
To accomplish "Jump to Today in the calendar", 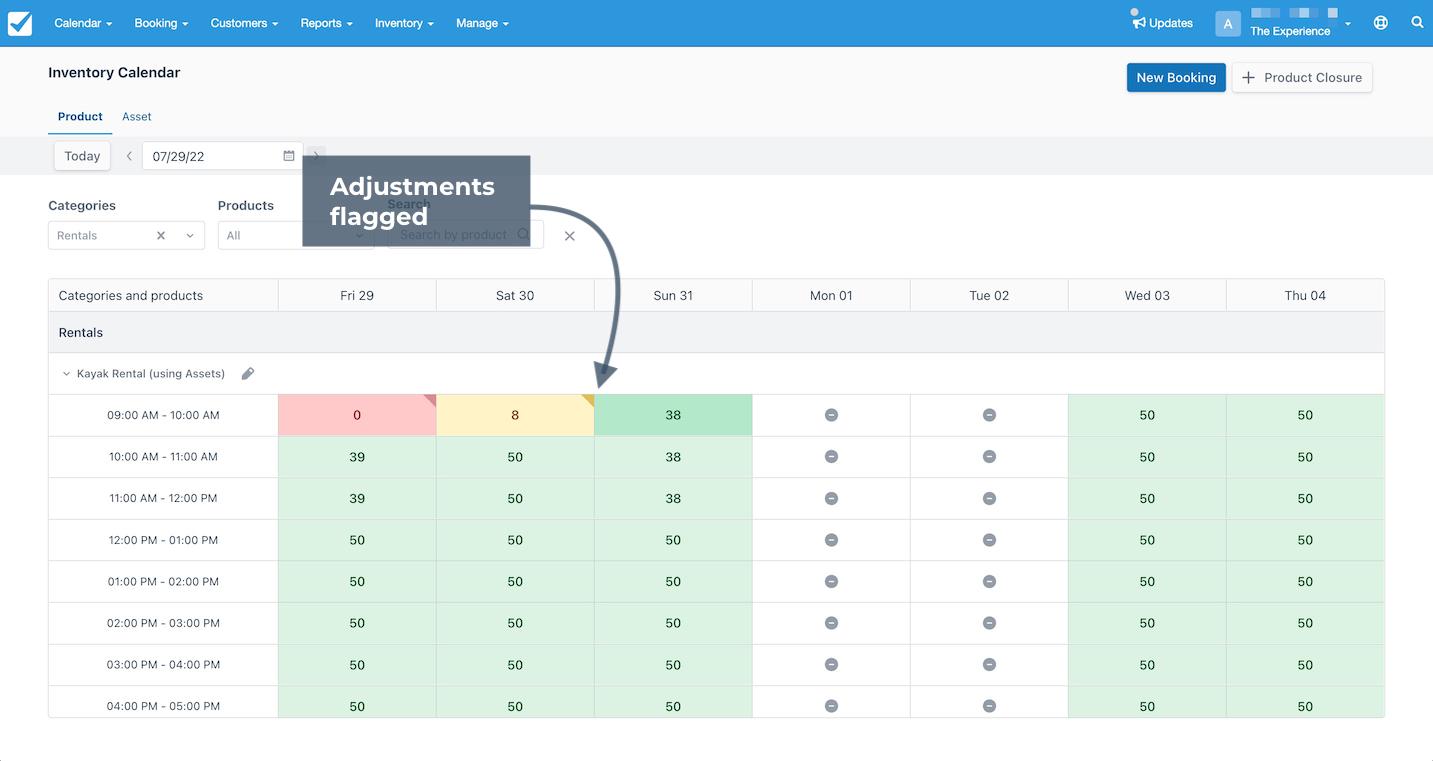I will (82, 156).
